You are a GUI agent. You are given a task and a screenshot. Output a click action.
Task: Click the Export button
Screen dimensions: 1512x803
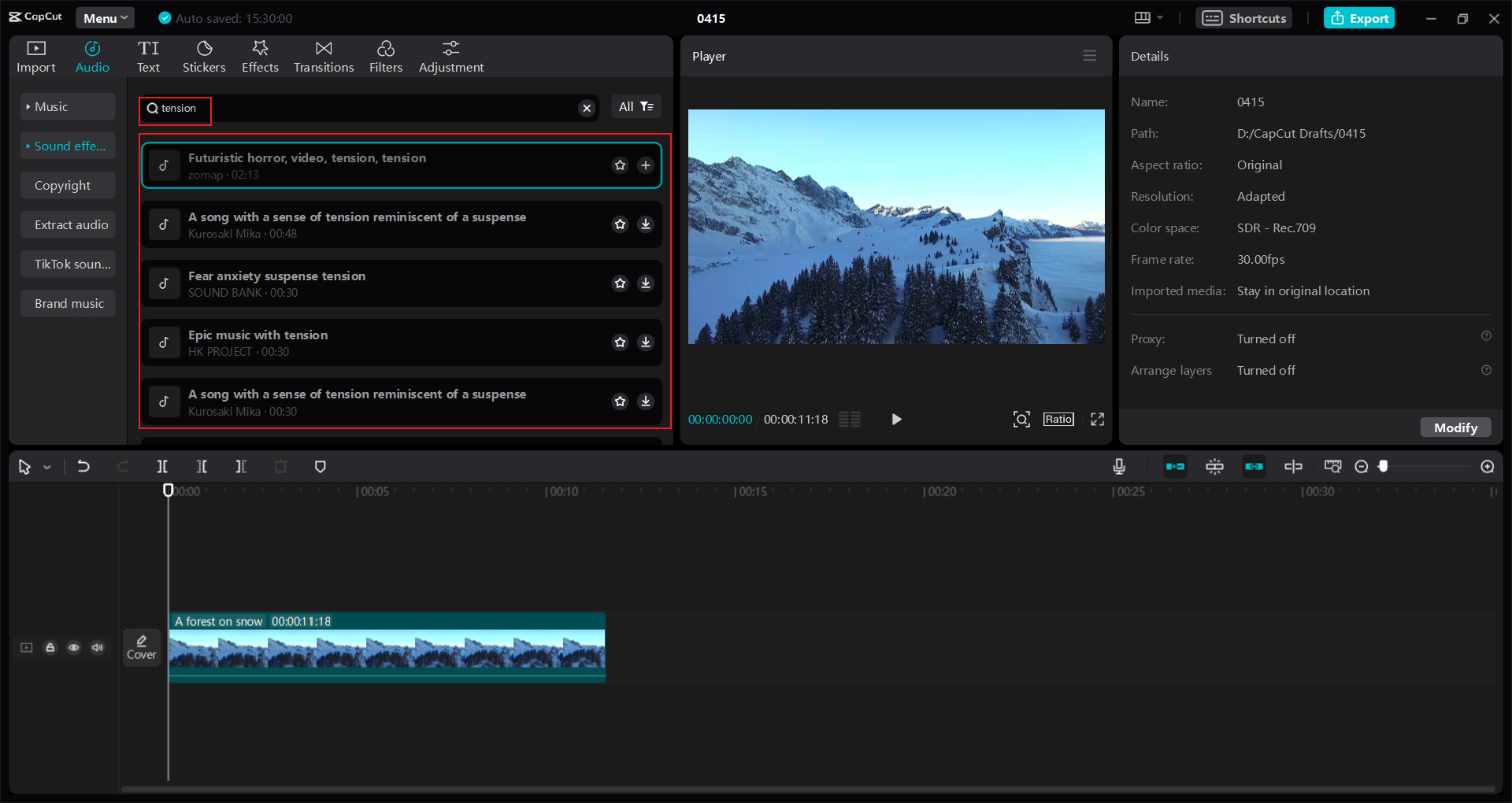pos(1359,18)
